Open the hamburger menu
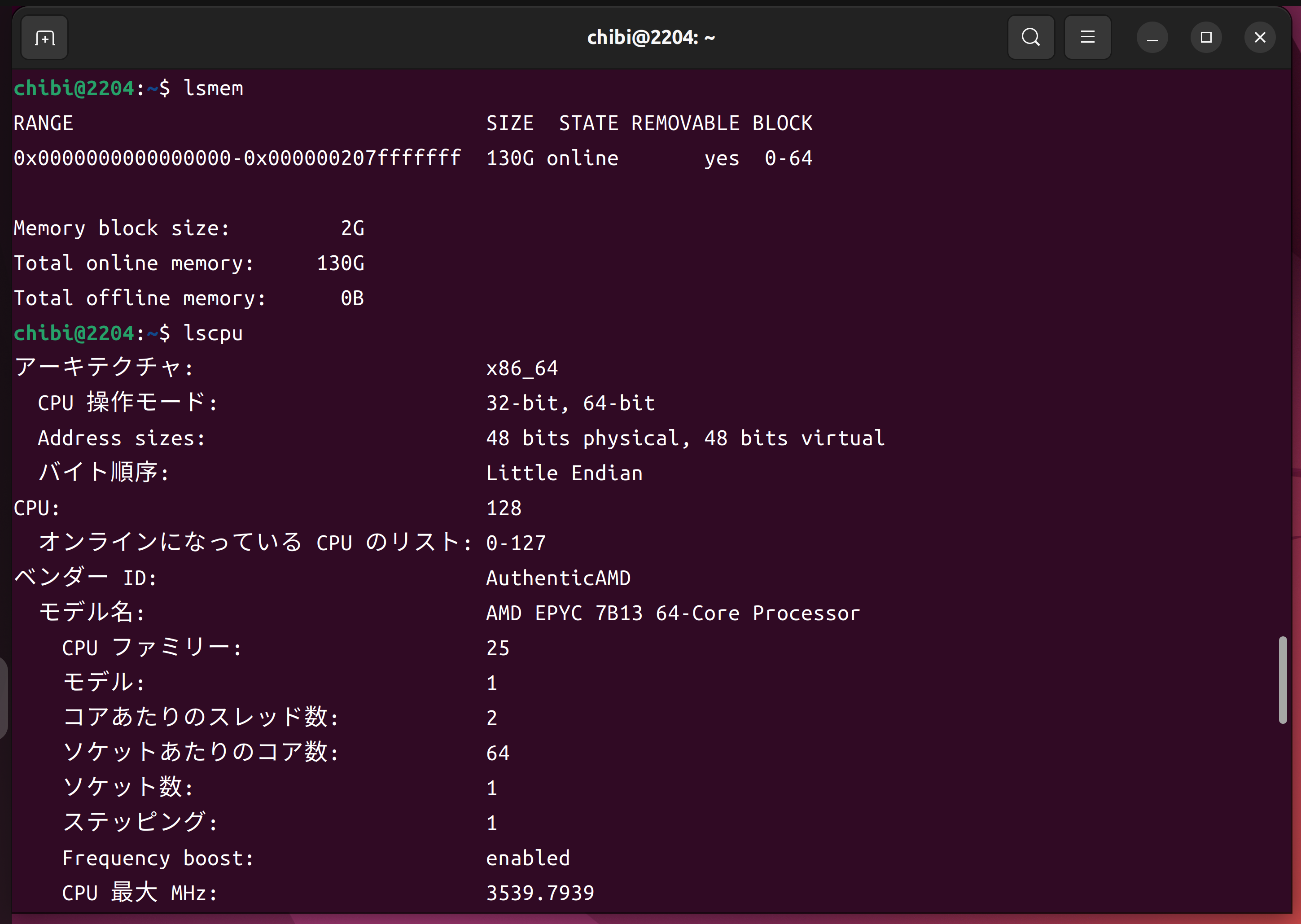 [1087, 38]
